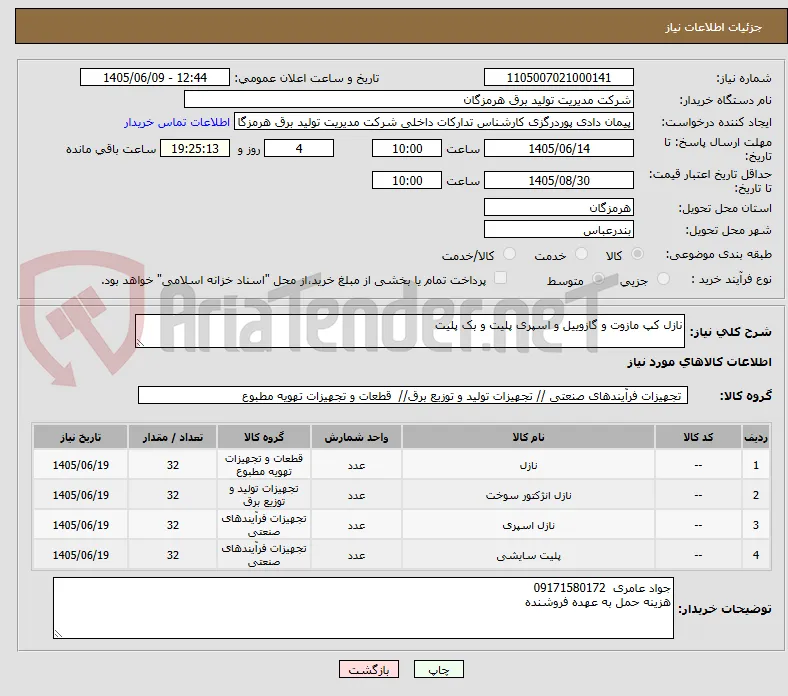Click the price validity time field, 10:00 next to 1405/08/30
The height and width of the screenshot is (696, 788).
407,180
